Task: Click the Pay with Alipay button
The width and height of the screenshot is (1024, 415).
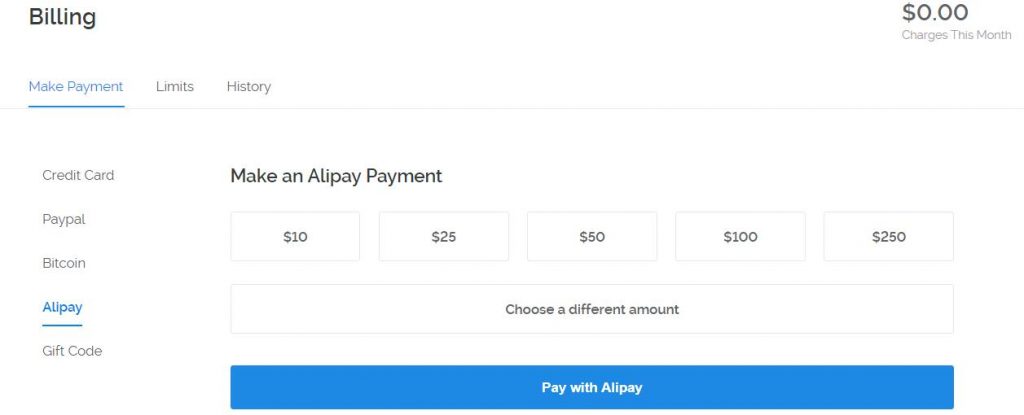Action: pyautogui.click(x=592, y=388)
